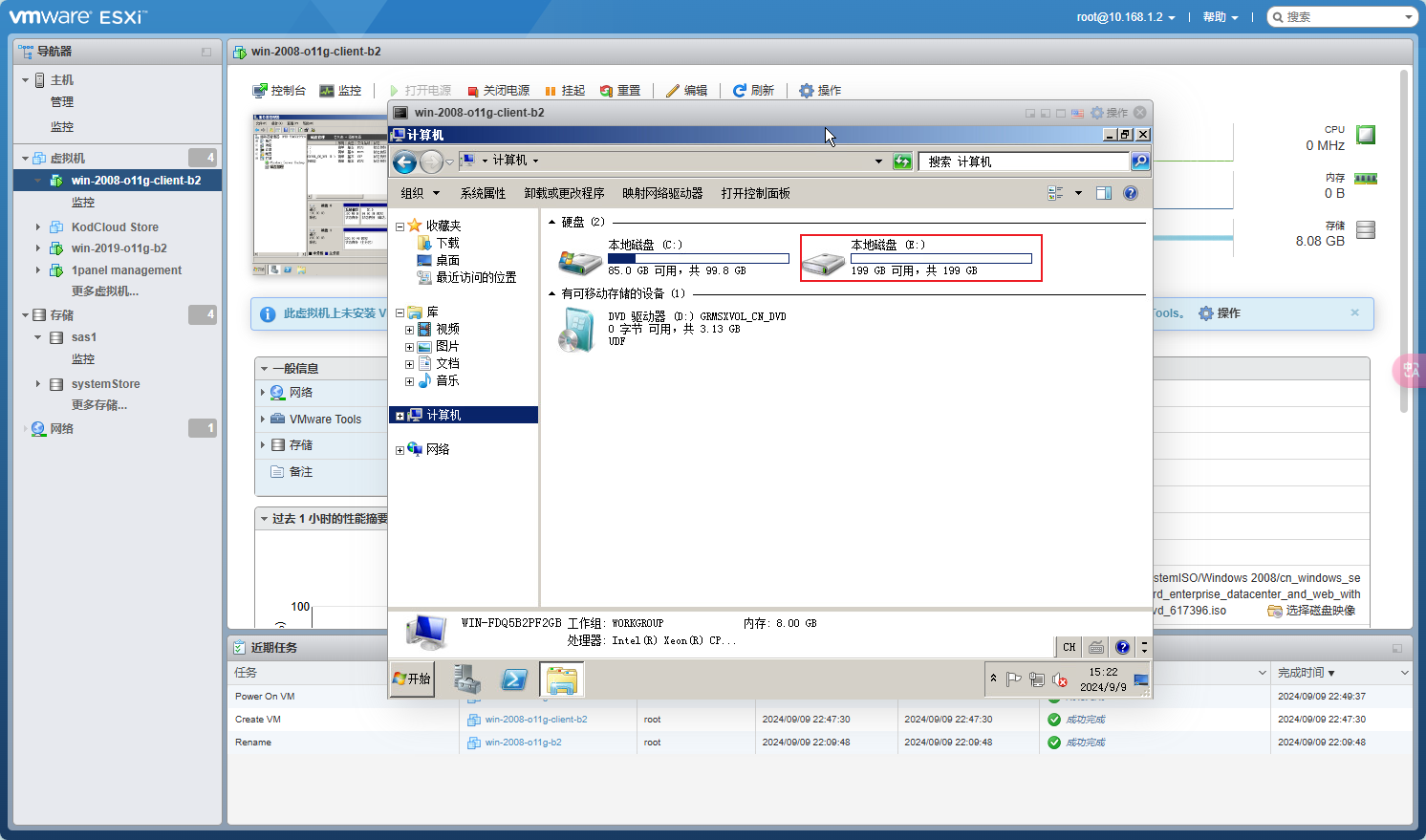Open the VM console via 控制台 button
Screen dimensions: 1426x840
(x=279, y=91)
